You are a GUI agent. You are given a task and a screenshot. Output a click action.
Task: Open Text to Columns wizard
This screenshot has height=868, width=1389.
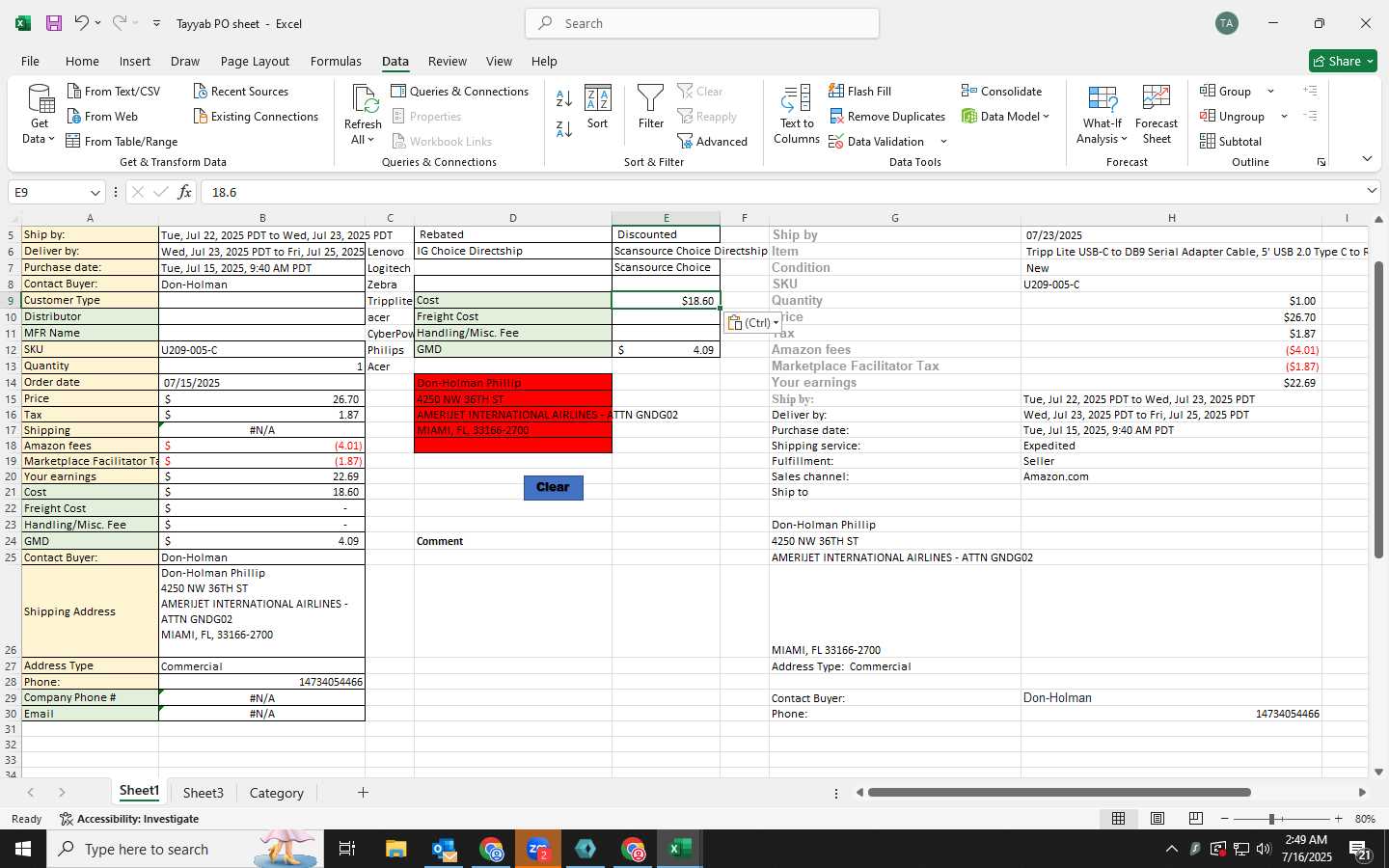click(x=797, y=115)
